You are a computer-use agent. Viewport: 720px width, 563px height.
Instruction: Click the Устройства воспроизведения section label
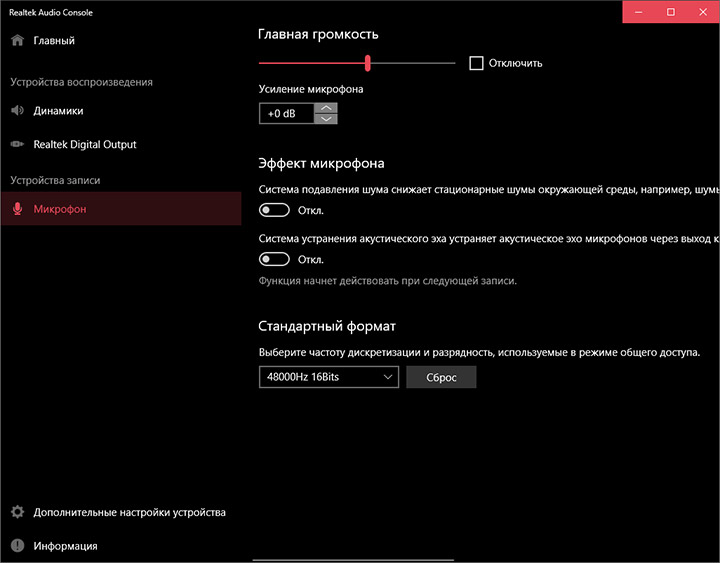[81, 82]
